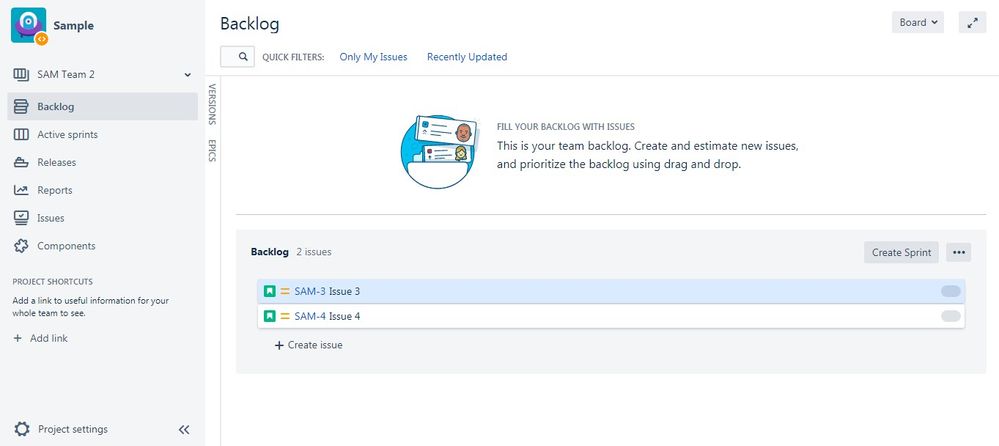Click the '2 issues' count label
This screenshot has height=446, width=999.
click(314, 252)
